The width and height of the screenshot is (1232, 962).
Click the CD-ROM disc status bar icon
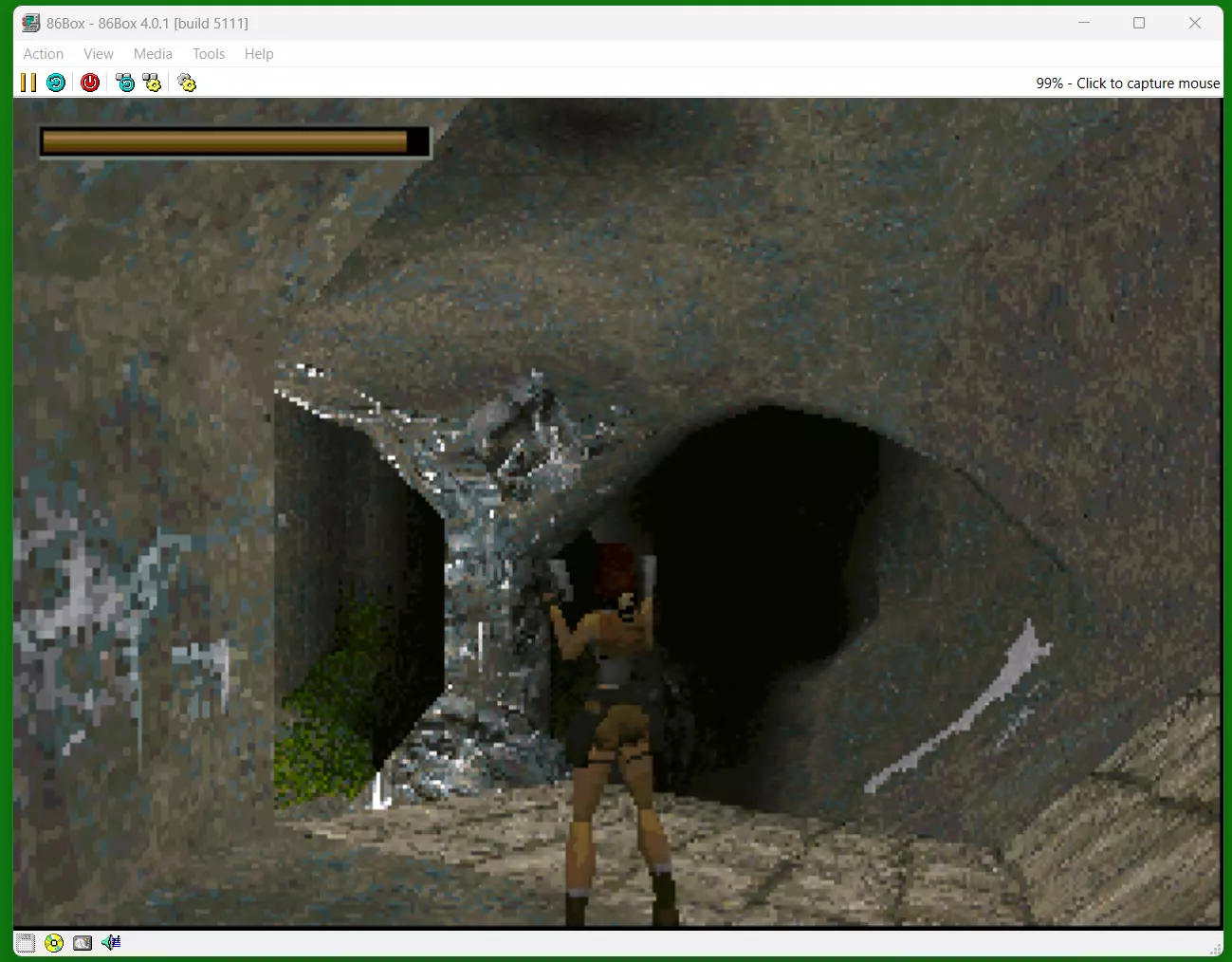tap(54, 943)
